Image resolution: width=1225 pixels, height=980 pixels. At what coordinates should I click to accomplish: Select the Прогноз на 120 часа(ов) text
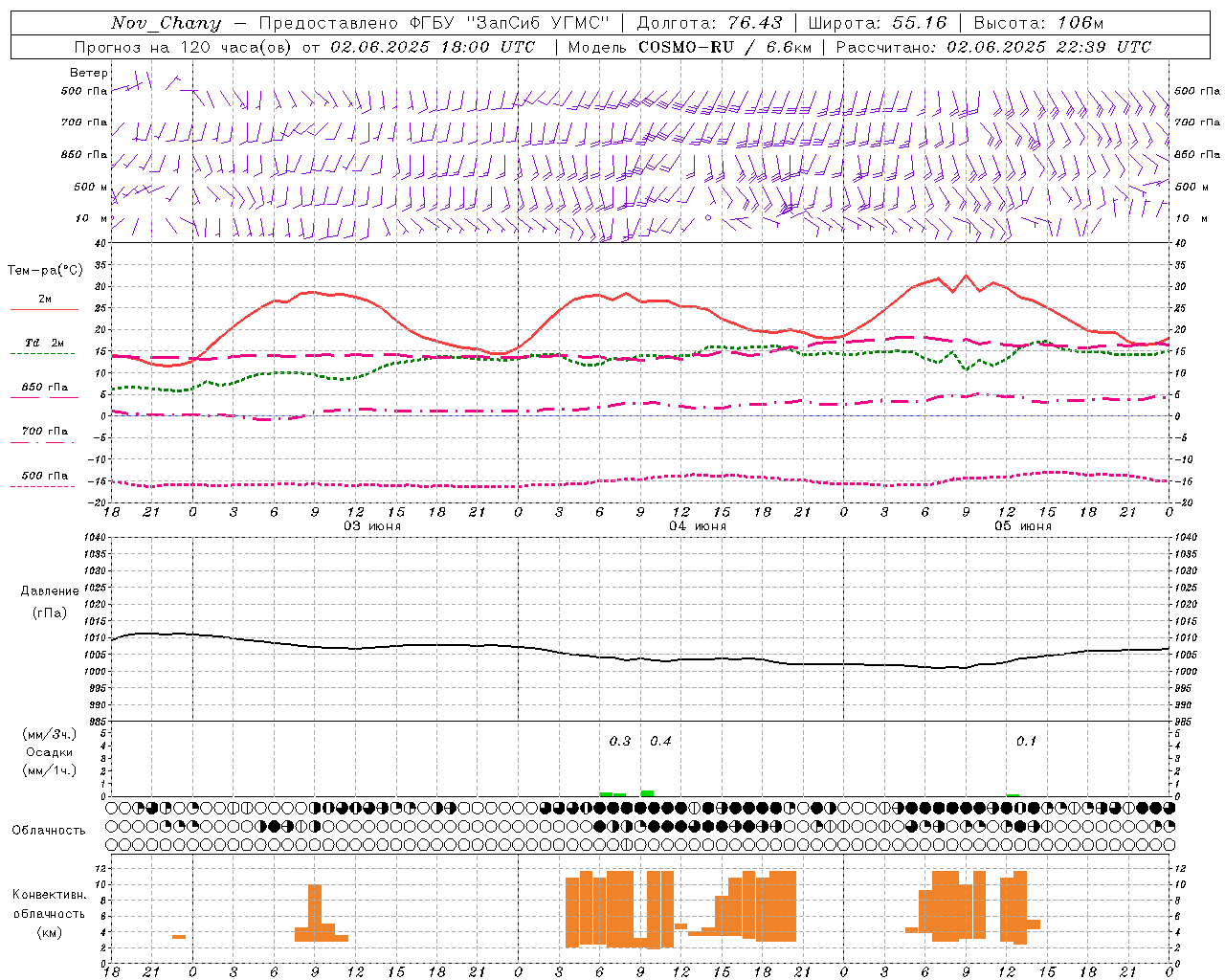[x=185, y=47]
